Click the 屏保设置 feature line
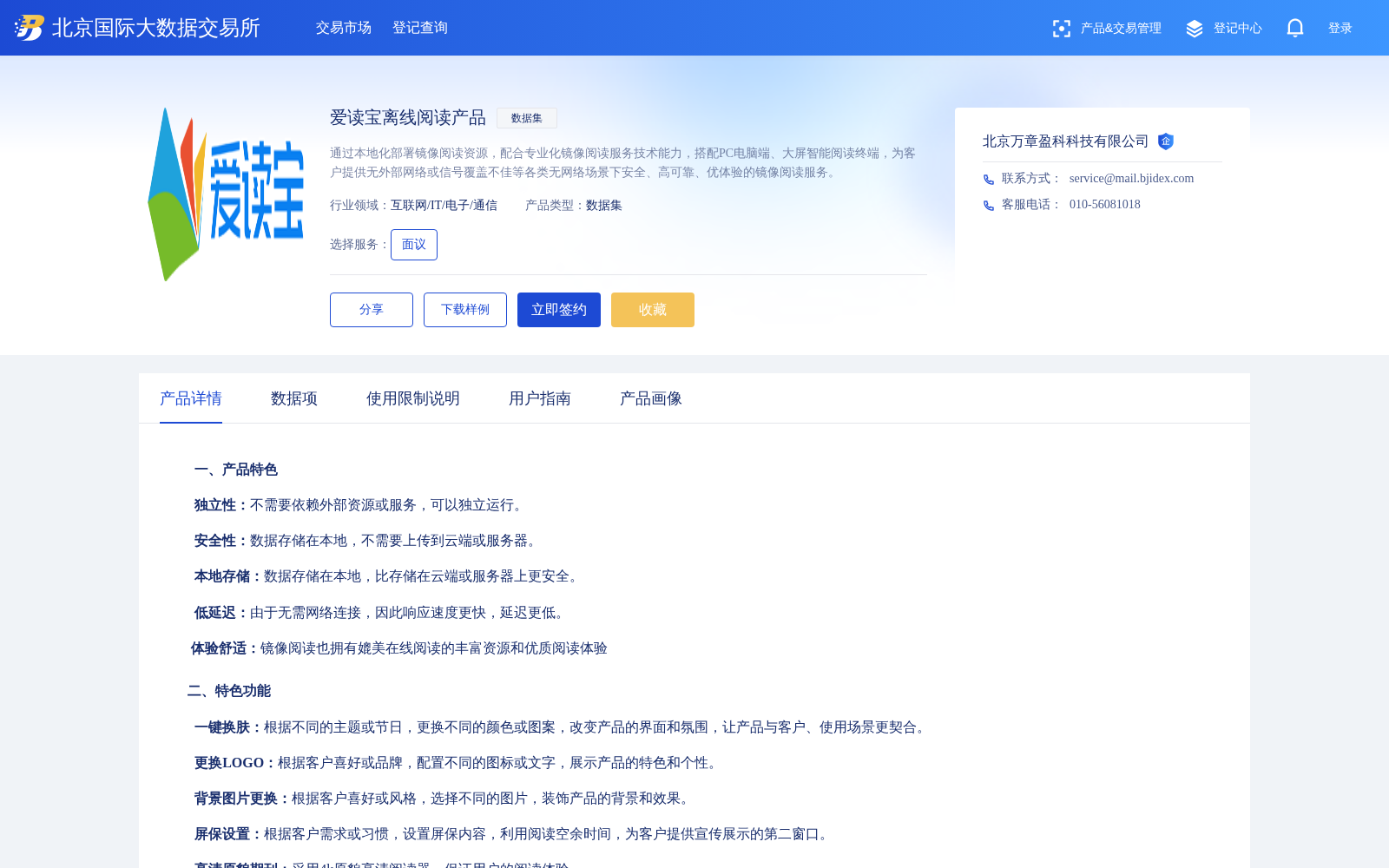This screenshot has width=1389, height=868. click(514, 834)
